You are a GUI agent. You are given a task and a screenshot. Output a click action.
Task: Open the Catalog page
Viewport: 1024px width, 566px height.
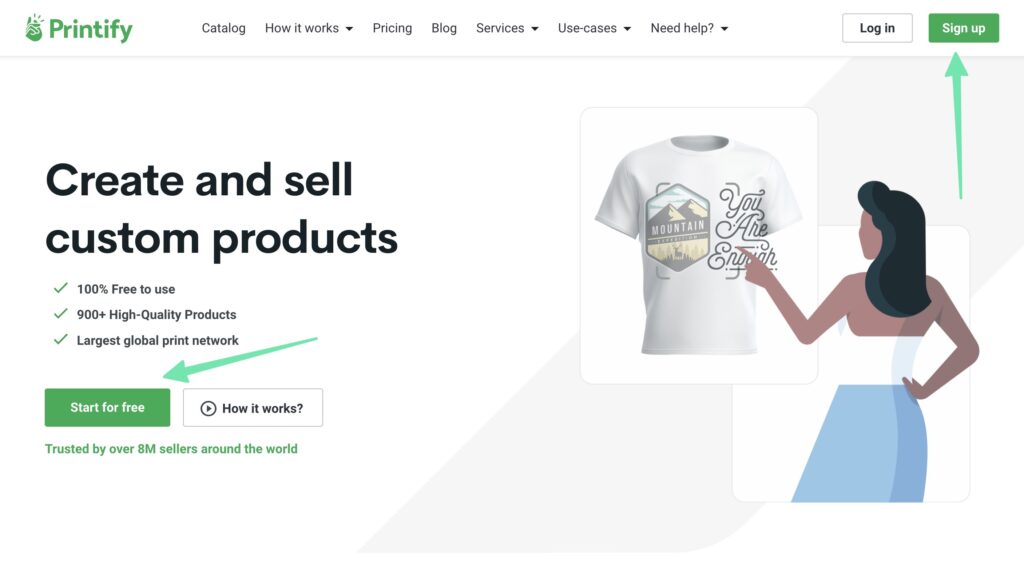(x=223, y=28)
